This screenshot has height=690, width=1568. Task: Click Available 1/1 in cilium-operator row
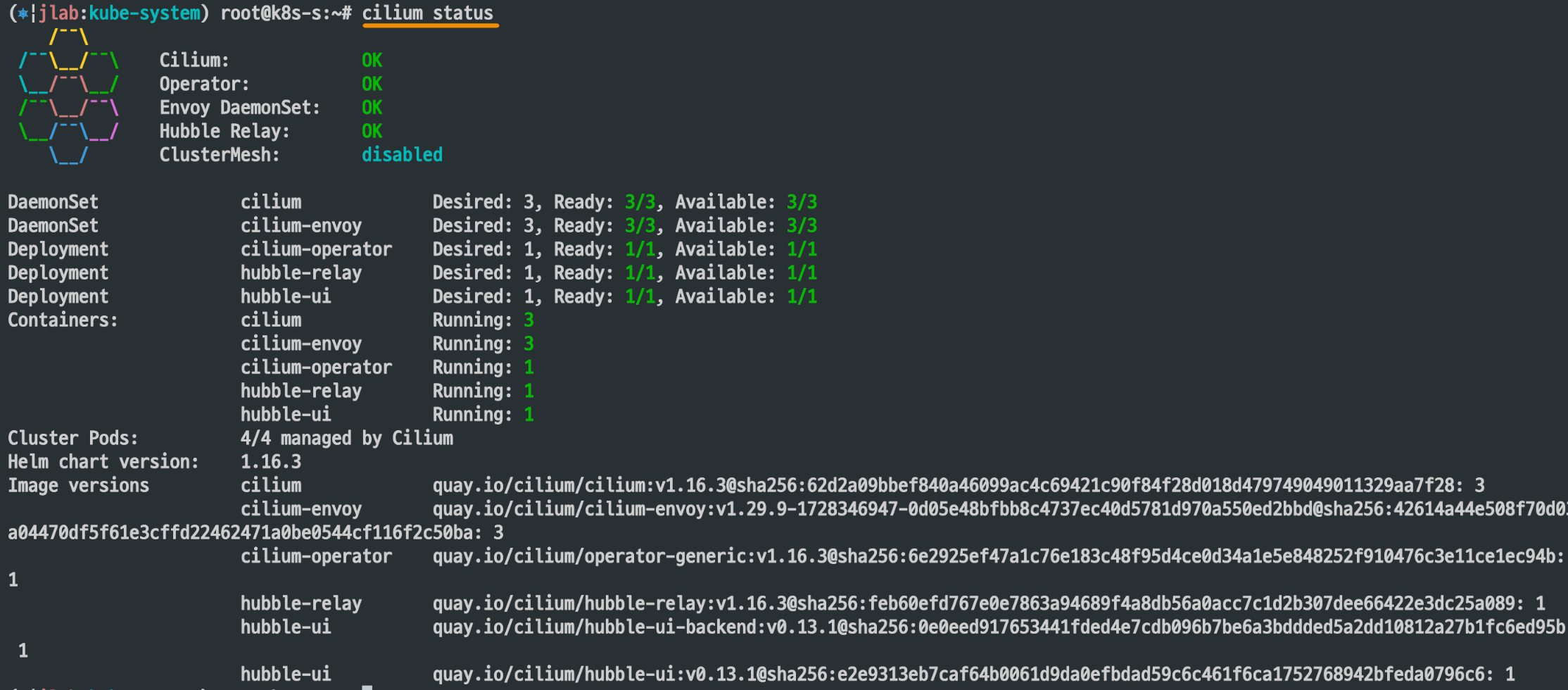[x=802, y=249]
